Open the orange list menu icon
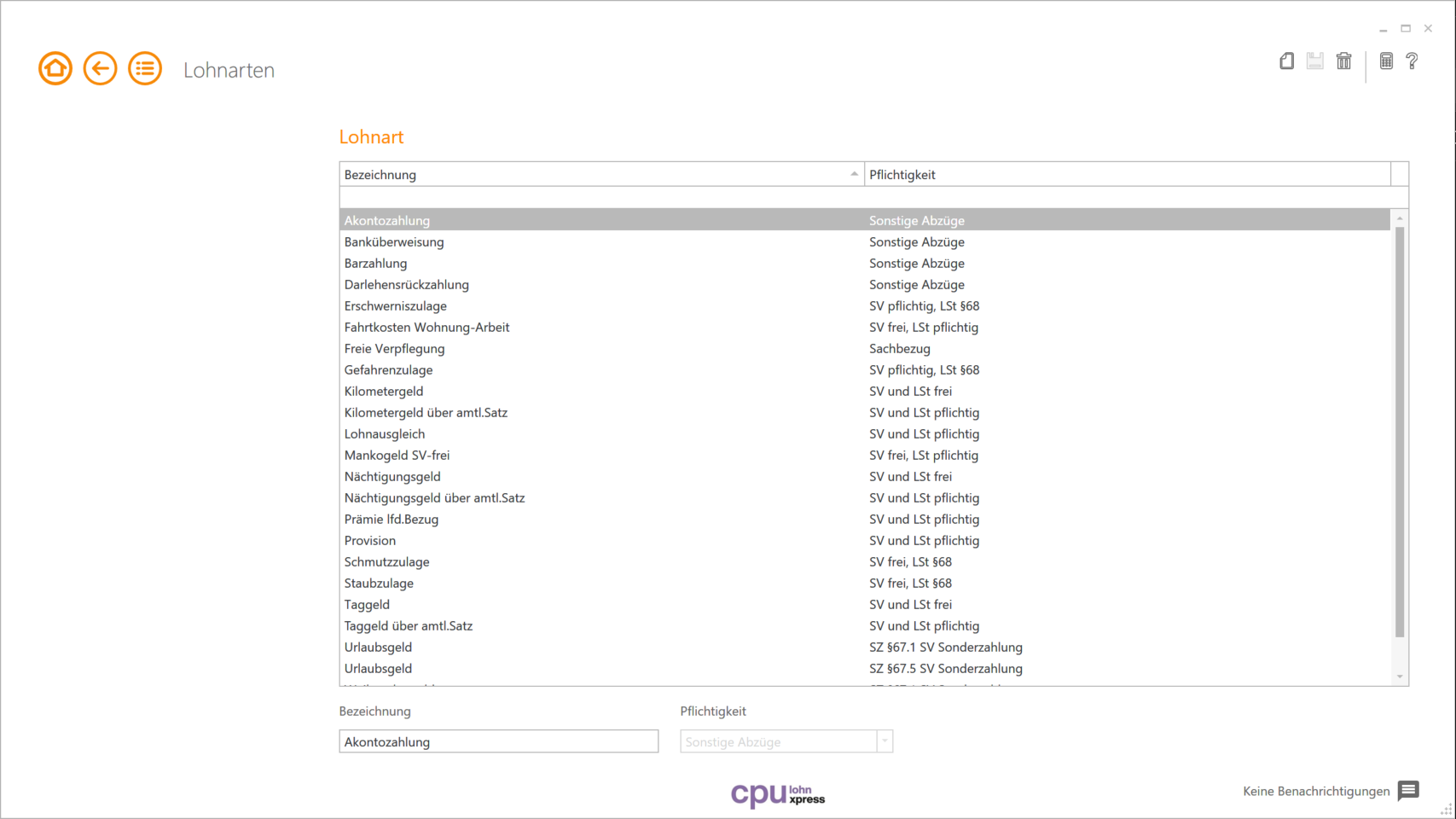The height and width of the screenshot is (819, 1456). (145, 68)
